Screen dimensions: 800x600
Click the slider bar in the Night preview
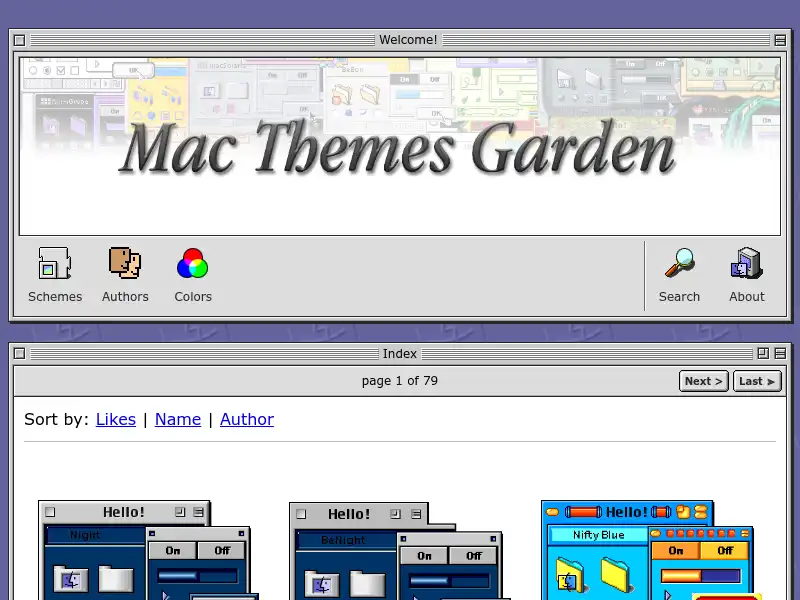(196, 575)
